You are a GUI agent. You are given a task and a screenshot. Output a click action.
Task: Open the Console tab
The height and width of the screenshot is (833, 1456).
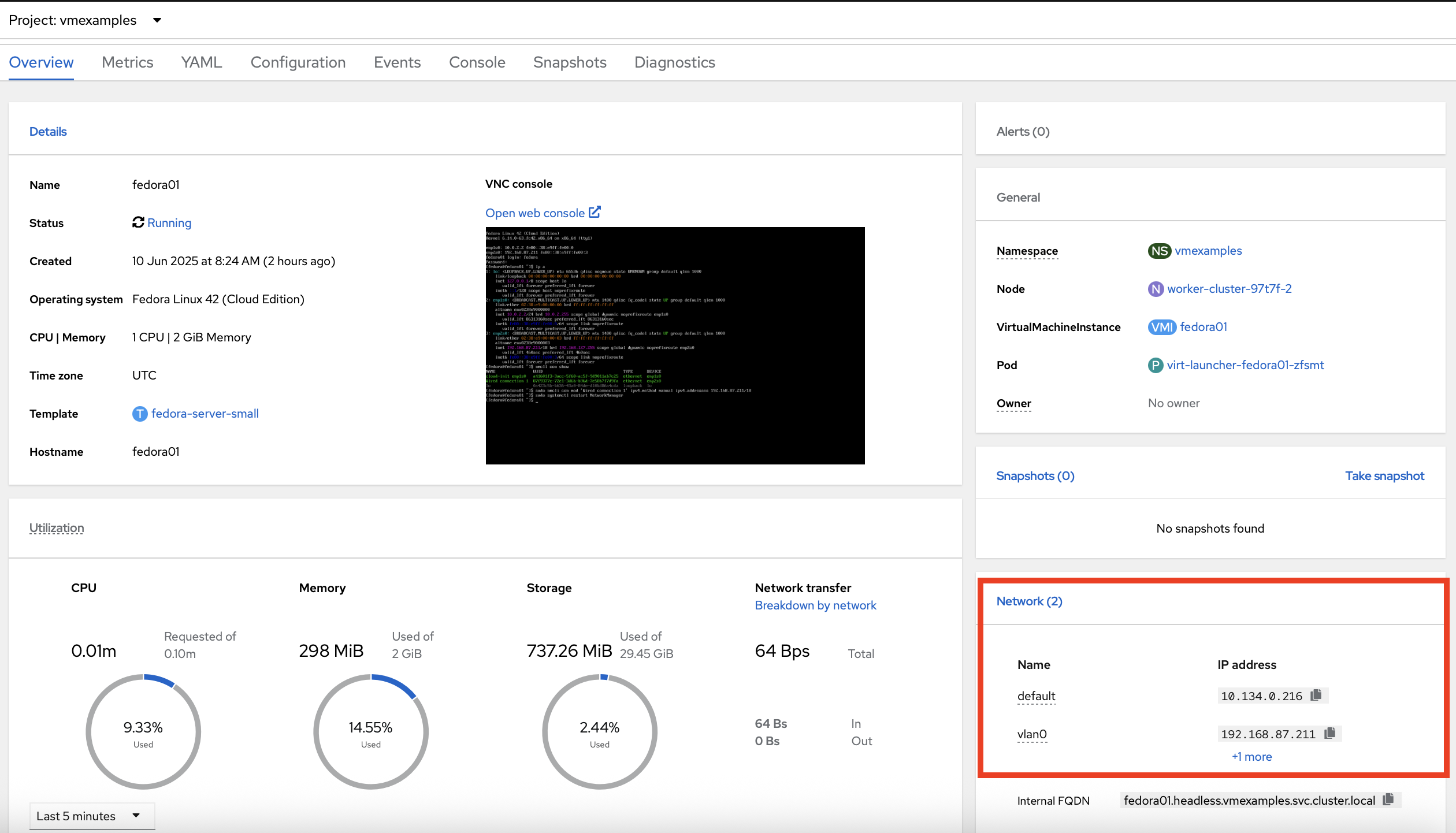coord(477,62)
